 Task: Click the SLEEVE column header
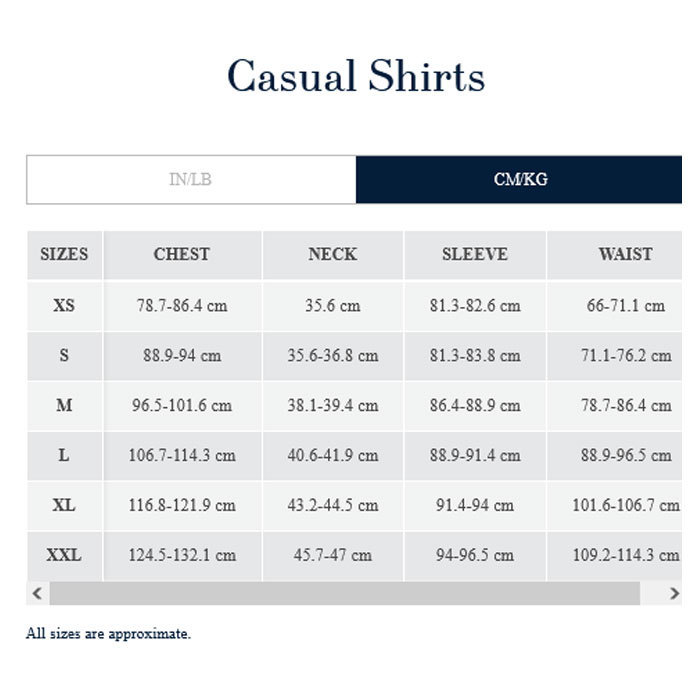475,255
